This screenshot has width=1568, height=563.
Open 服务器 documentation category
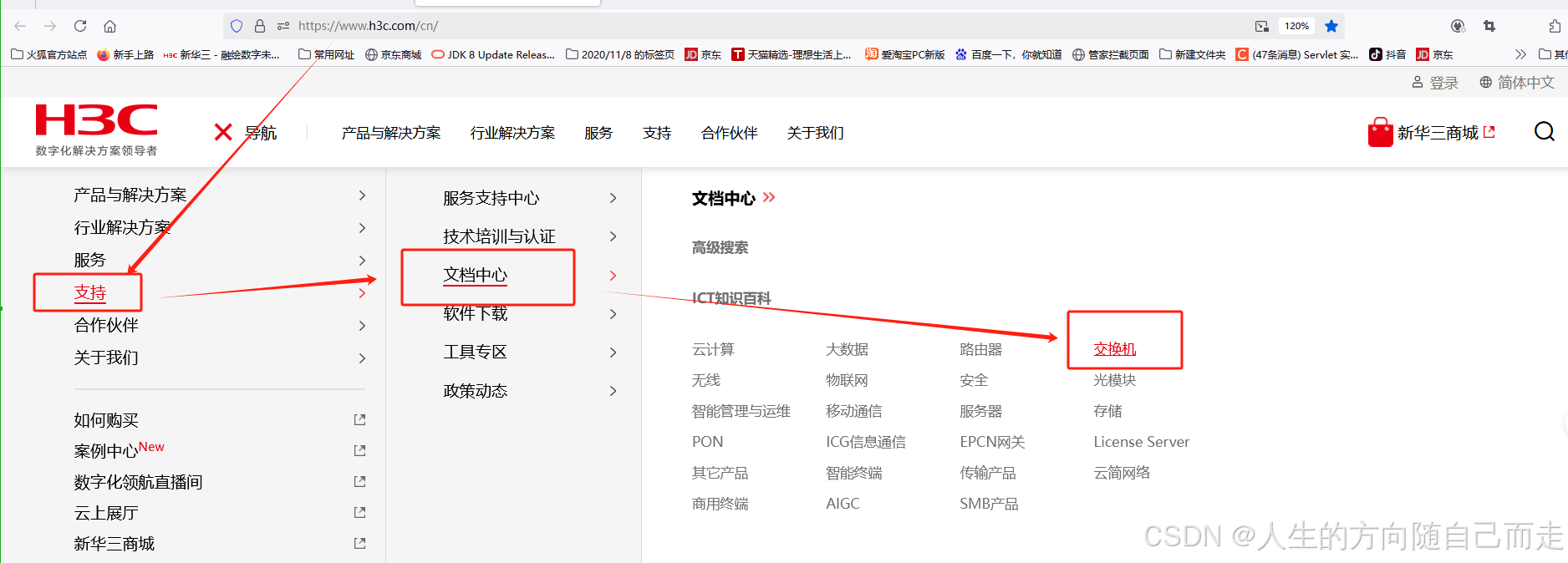981,411
